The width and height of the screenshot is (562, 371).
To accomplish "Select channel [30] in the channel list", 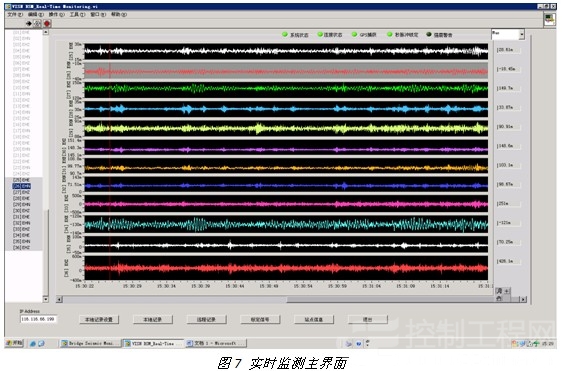I will click(x=22, y=211).
